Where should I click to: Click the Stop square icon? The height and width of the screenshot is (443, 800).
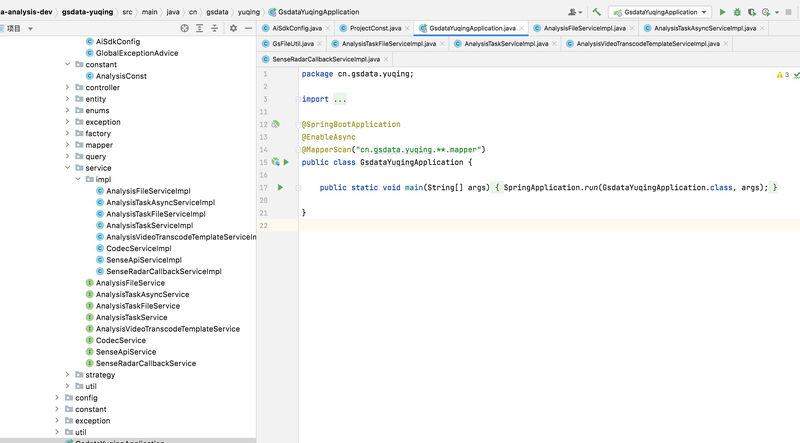point(788,12)
